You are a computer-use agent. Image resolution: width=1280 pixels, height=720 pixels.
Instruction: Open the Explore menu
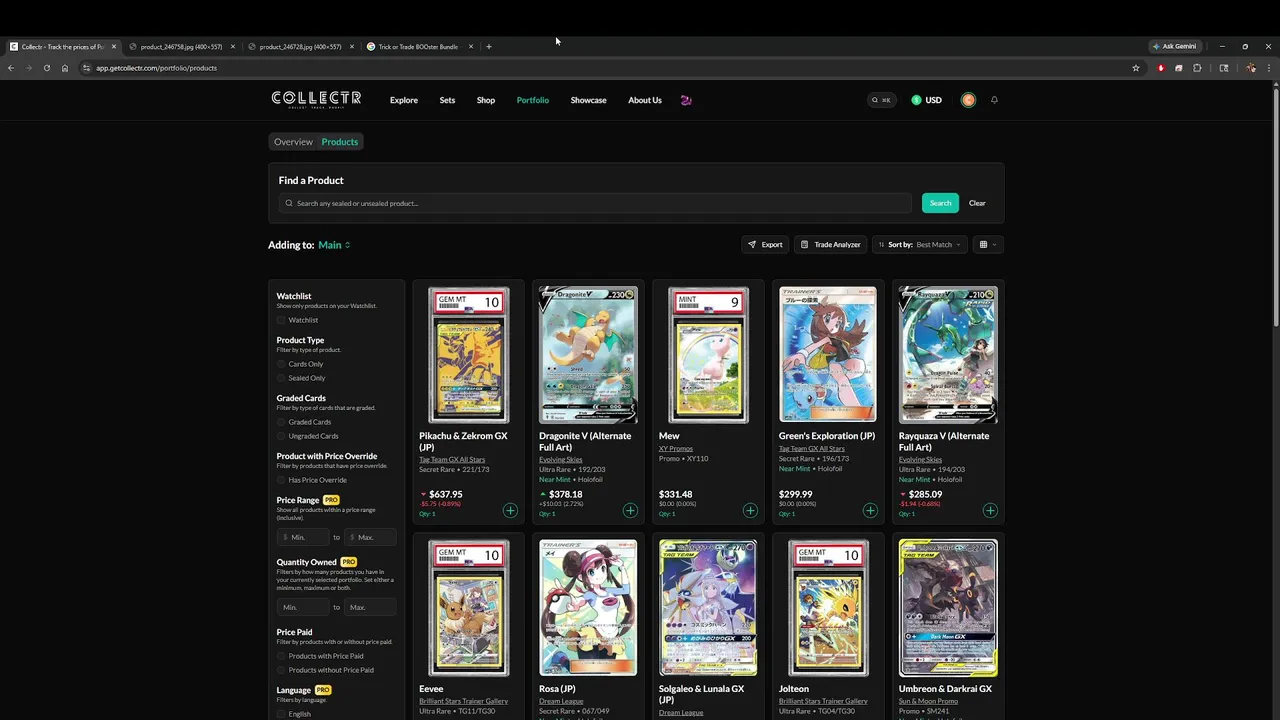click(x=404, y=100)
